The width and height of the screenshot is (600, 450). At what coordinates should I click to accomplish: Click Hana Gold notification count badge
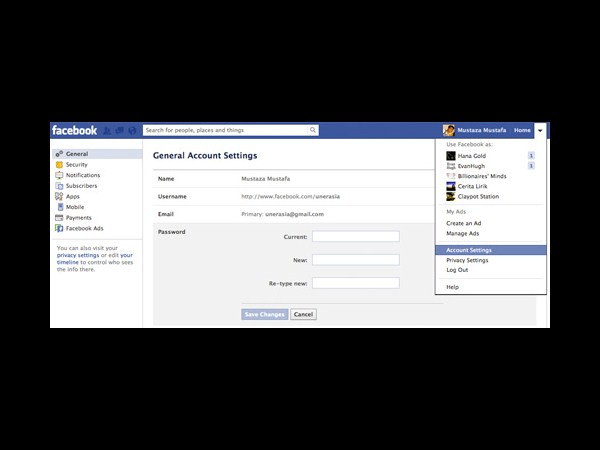coord(531,155)
